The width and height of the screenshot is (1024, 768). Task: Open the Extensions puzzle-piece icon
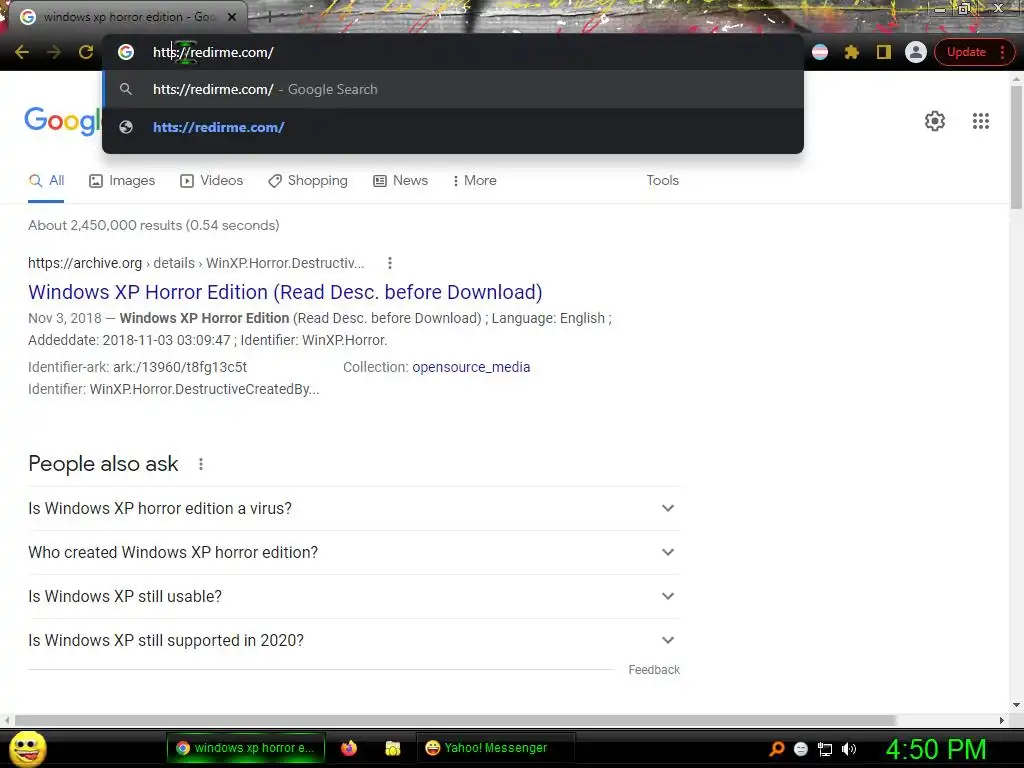click(x=852, y=52)
